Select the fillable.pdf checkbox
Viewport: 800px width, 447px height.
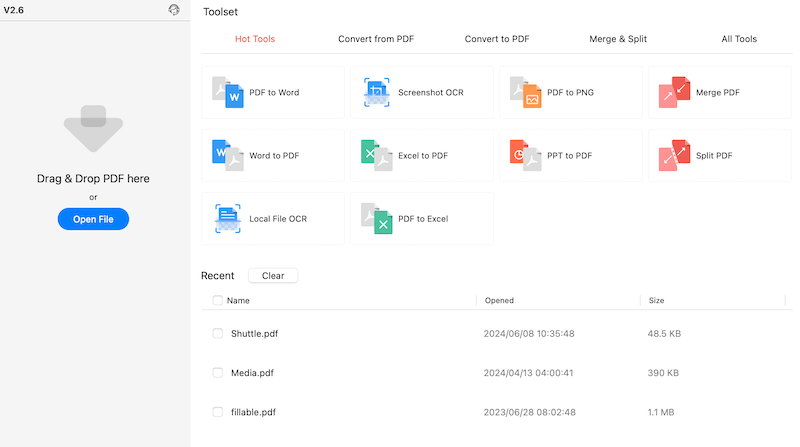point(218,412)
